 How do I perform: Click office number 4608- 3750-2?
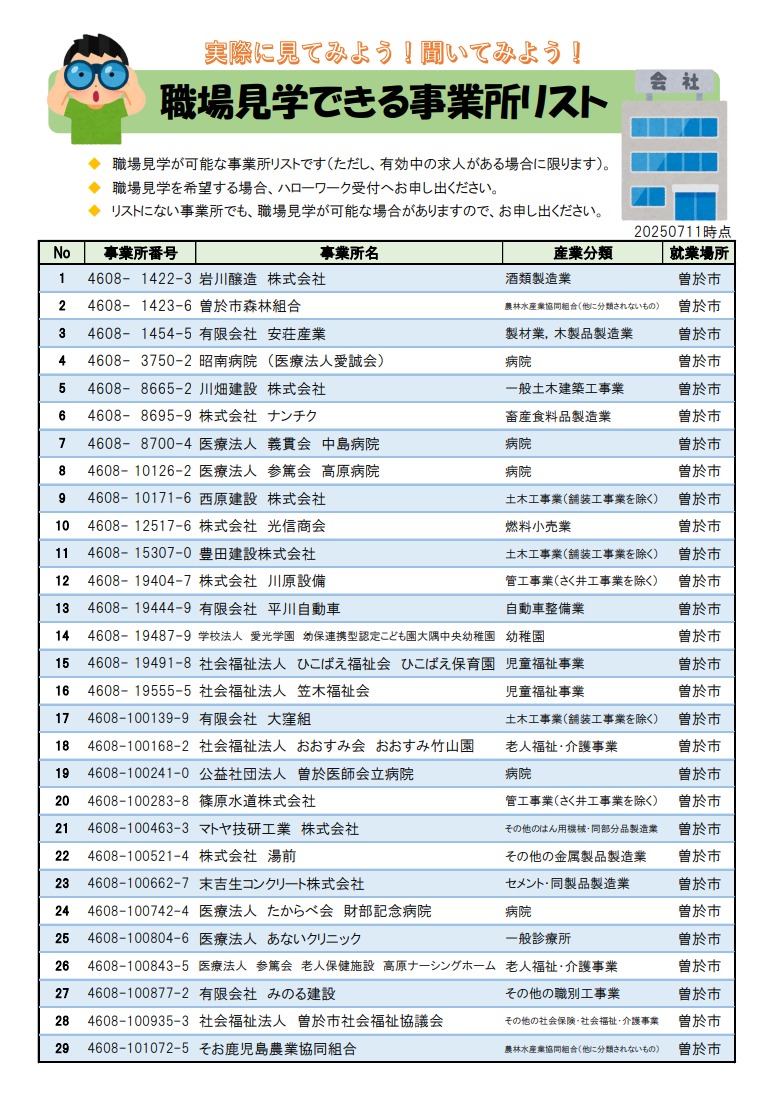(140, 361)
